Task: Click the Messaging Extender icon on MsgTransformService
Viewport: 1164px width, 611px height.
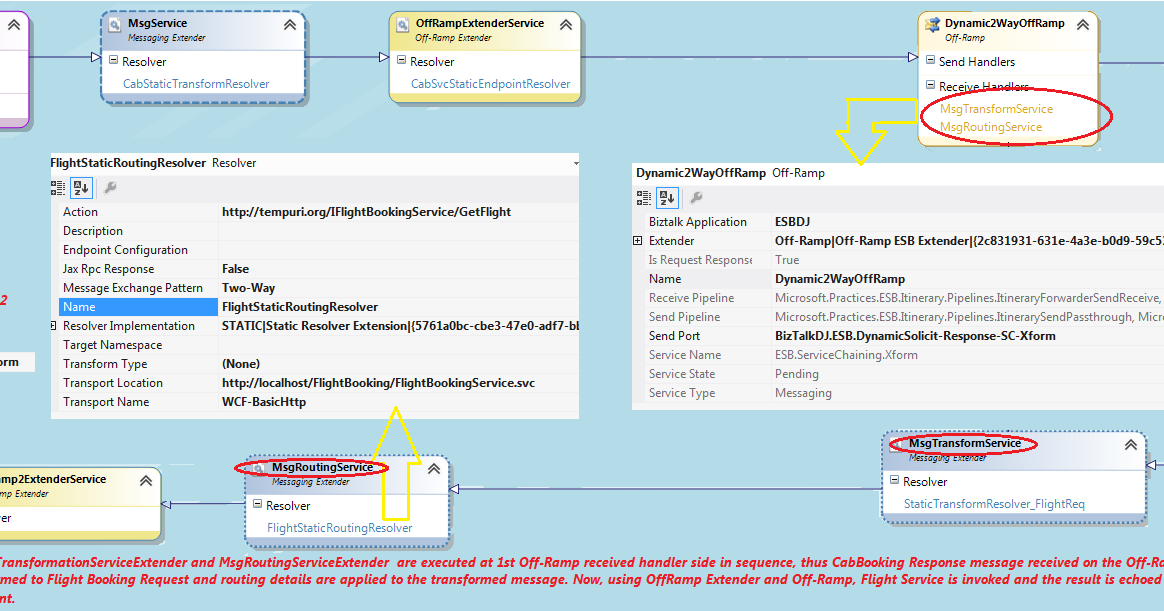Action: coord(893,444)
